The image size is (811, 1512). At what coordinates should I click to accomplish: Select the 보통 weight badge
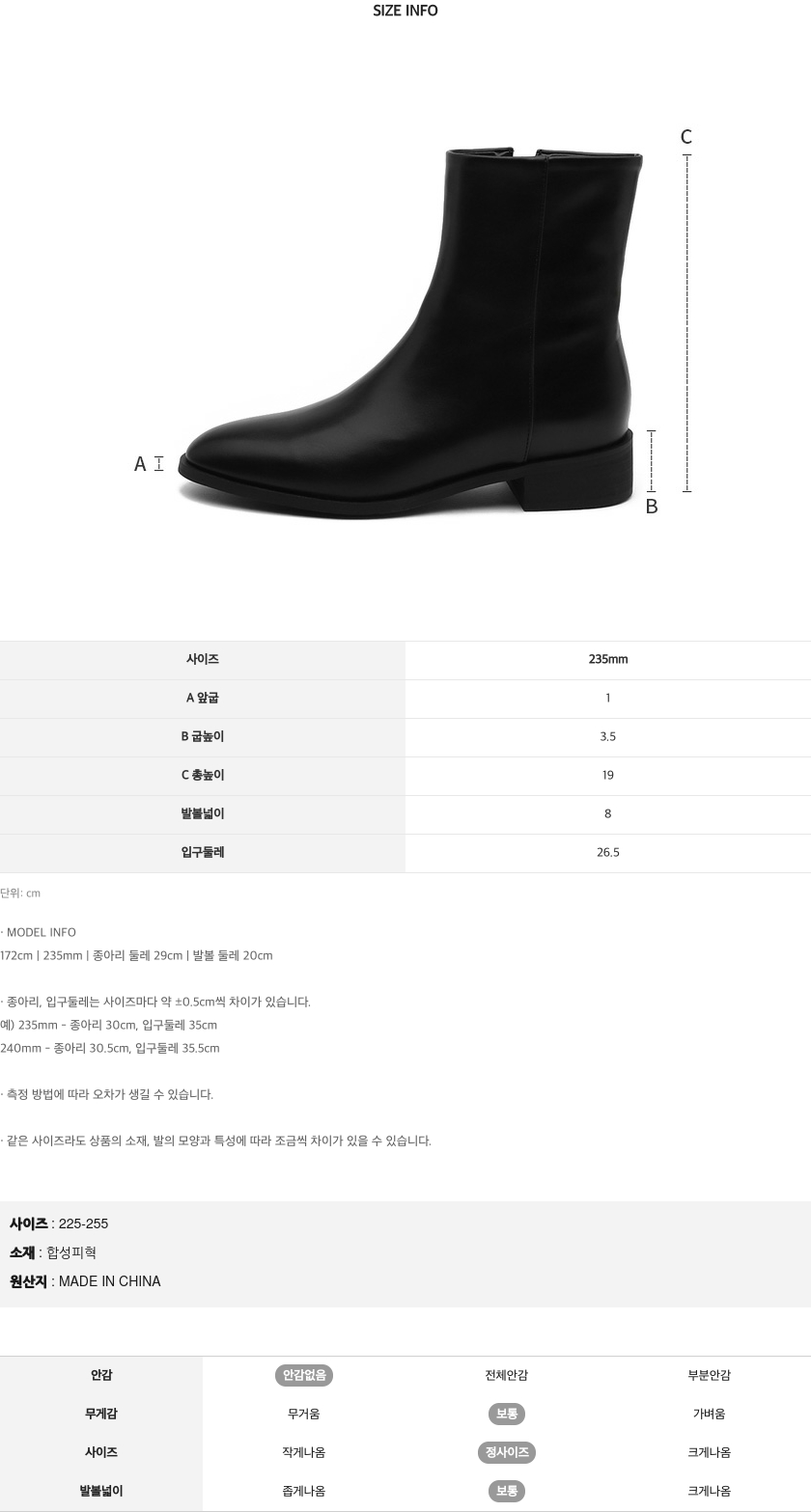507,1414
